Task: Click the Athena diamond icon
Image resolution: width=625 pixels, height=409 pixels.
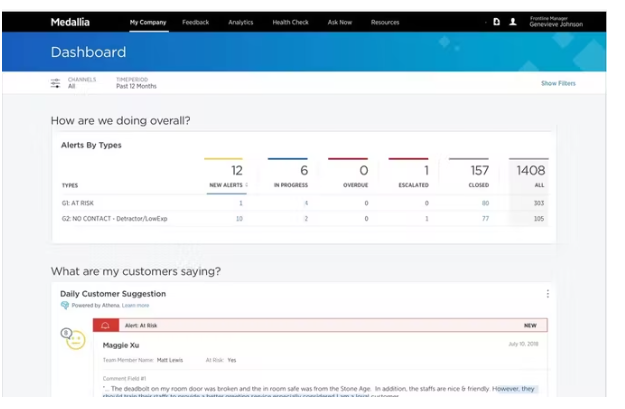Action: [64, 306]
